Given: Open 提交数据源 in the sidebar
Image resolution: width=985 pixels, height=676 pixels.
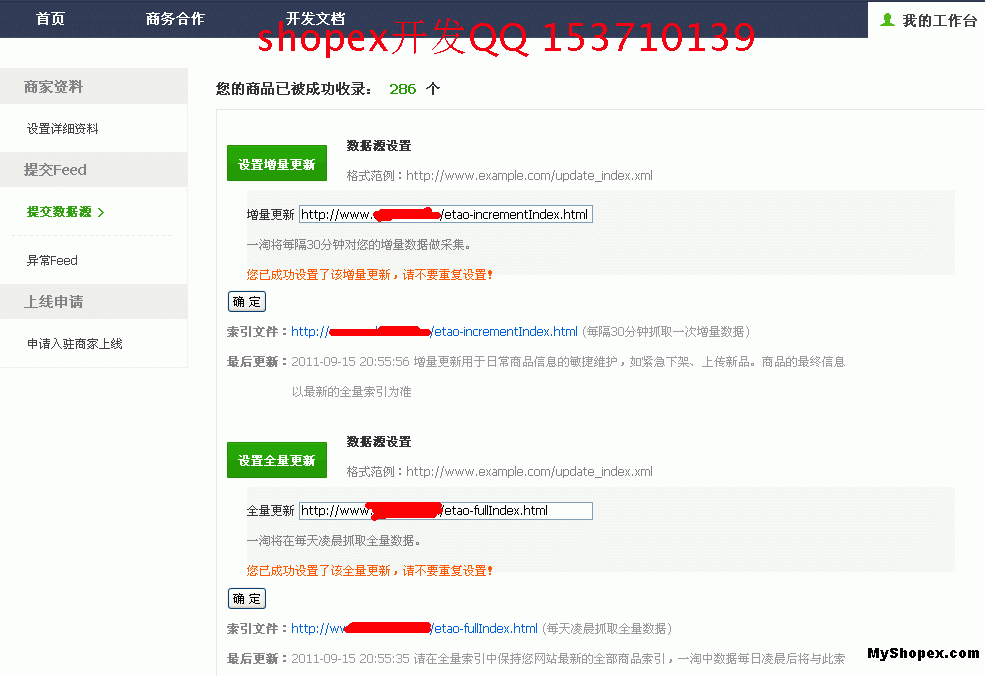Looking at the screenshot, I should [59, 212].
